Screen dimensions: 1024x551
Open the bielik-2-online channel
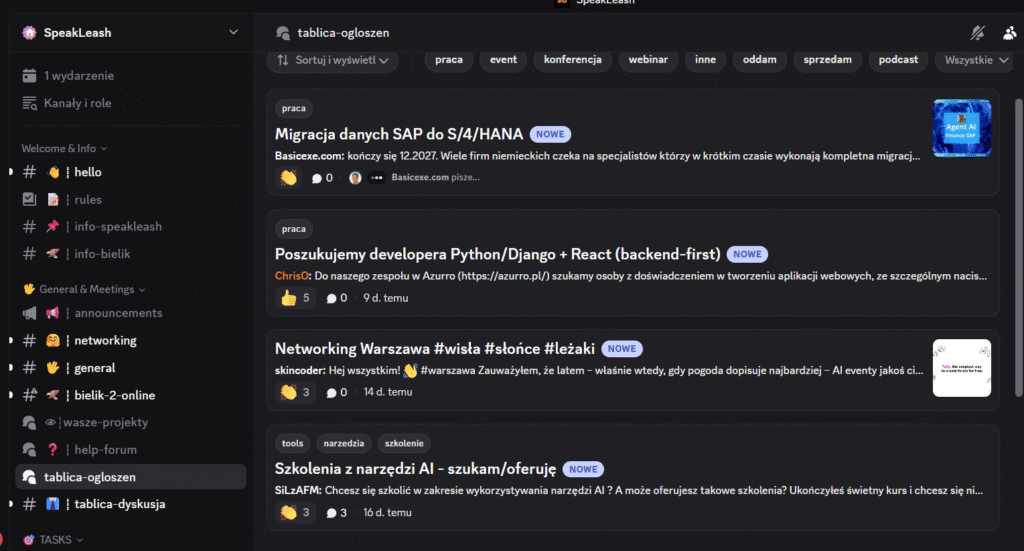coord(131,396)
